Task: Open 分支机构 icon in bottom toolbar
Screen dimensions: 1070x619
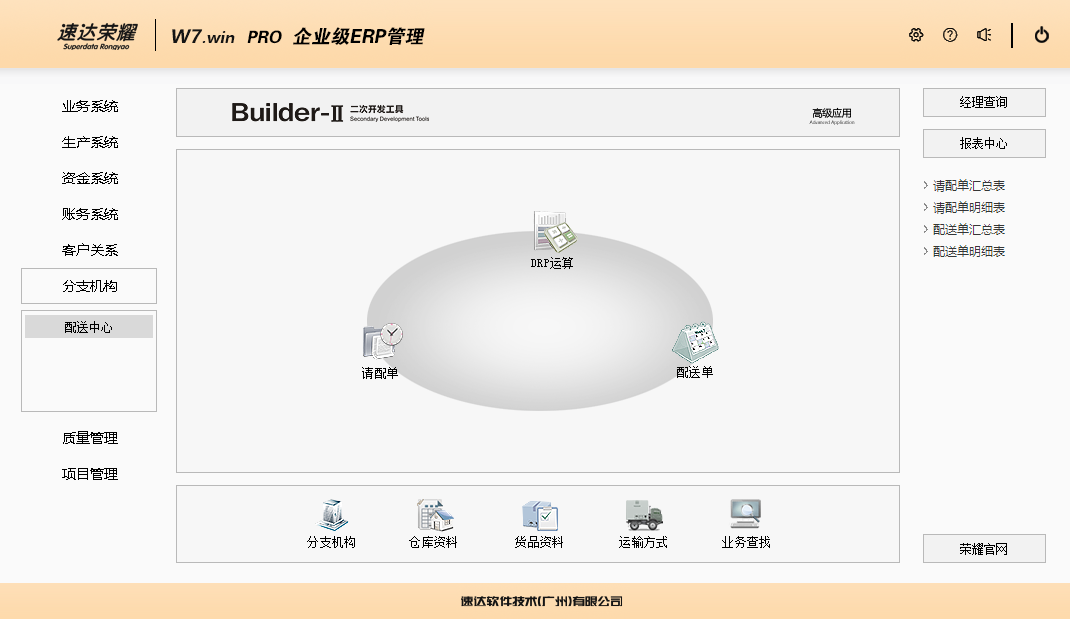Action: [332, 515]
